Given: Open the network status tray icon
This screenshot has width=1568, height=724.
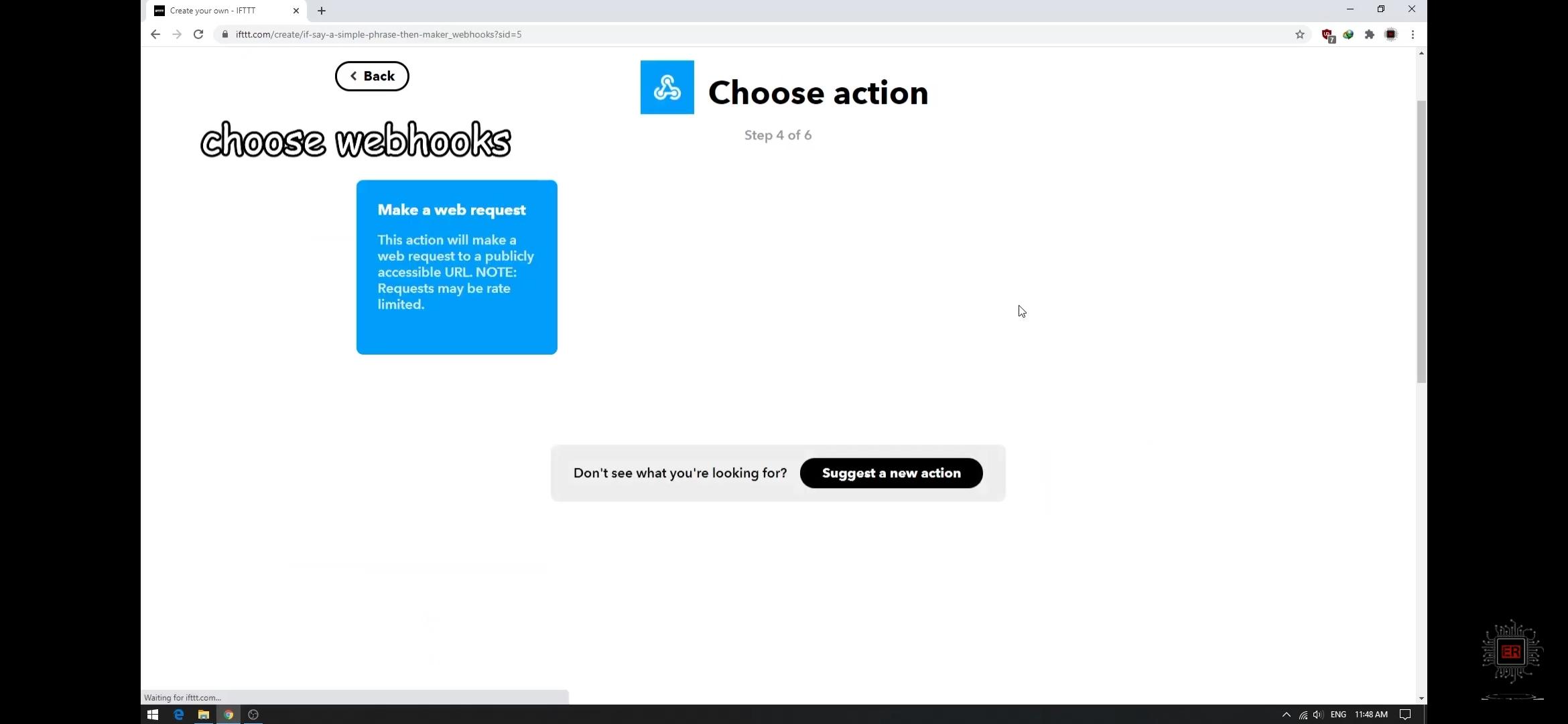Looking at the screenshot, I should [1303, 715].
